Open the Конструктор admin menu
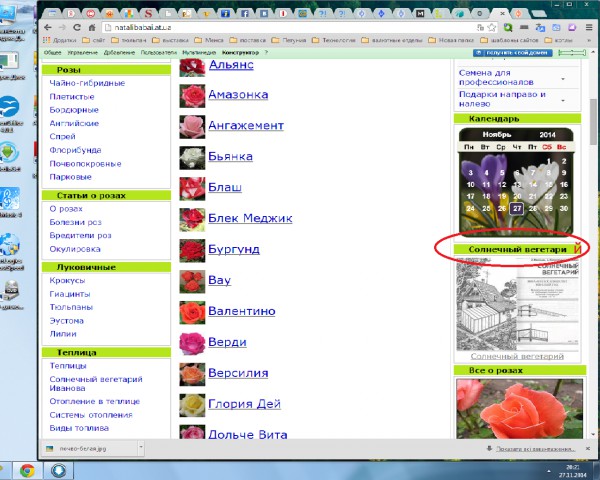The image size is (600, 480). tap(240, 52)
